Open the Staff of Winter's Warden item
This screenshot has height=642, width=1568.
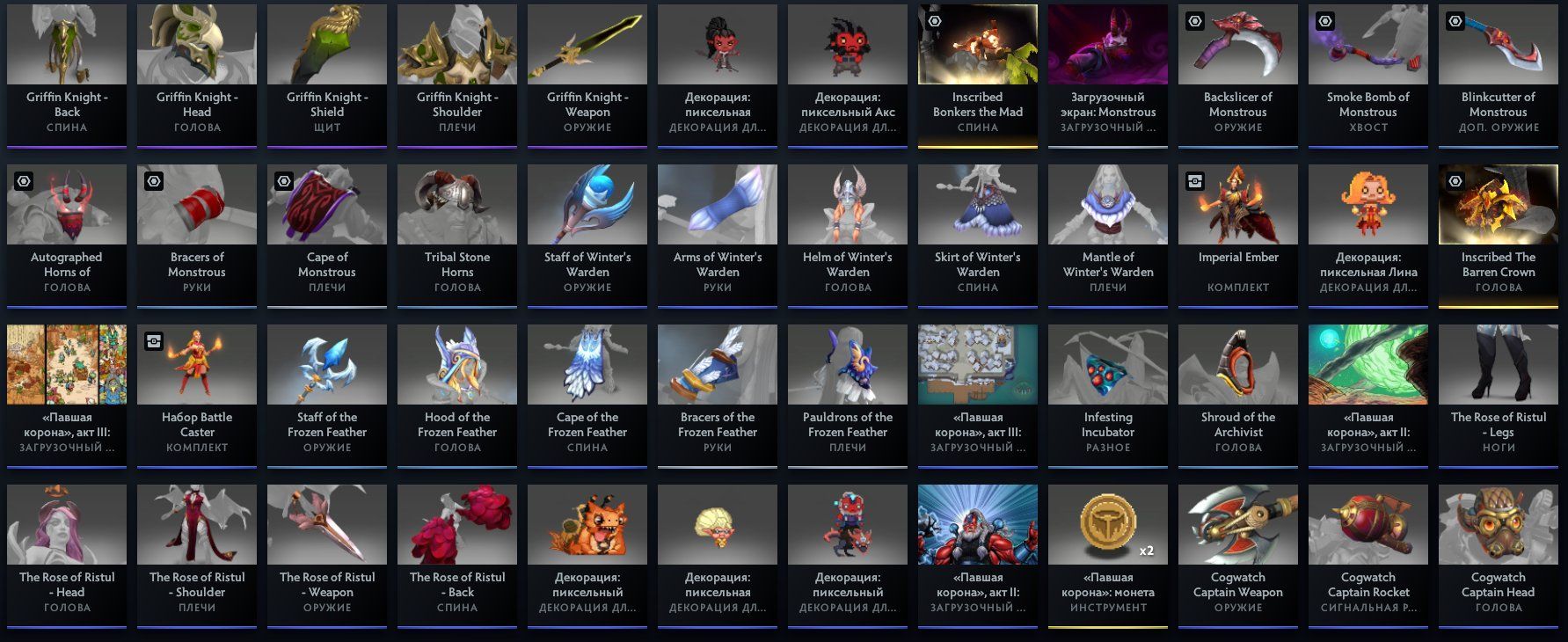pos(587,236)
